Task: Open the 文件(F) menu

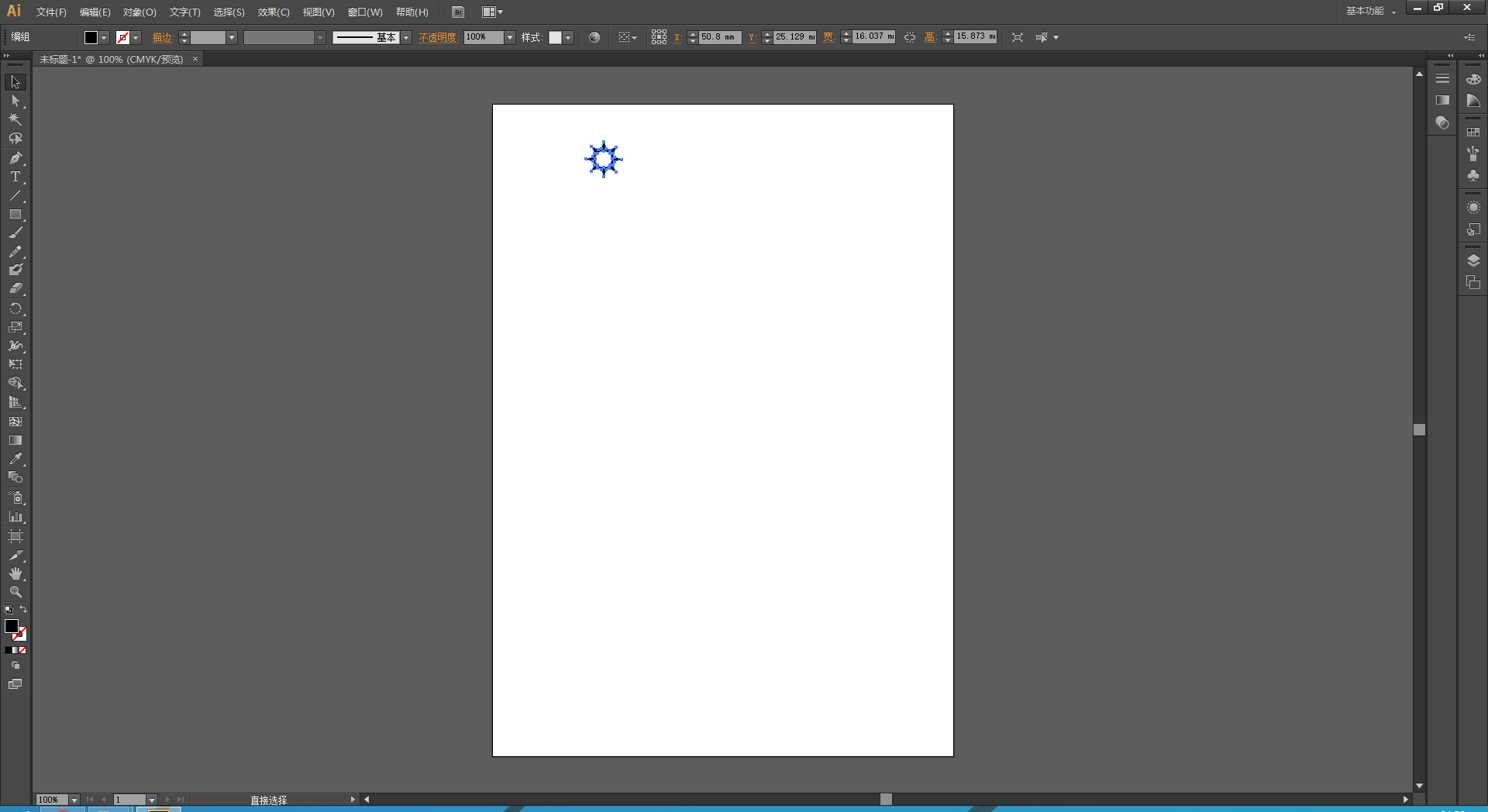Action: (51, 12)
